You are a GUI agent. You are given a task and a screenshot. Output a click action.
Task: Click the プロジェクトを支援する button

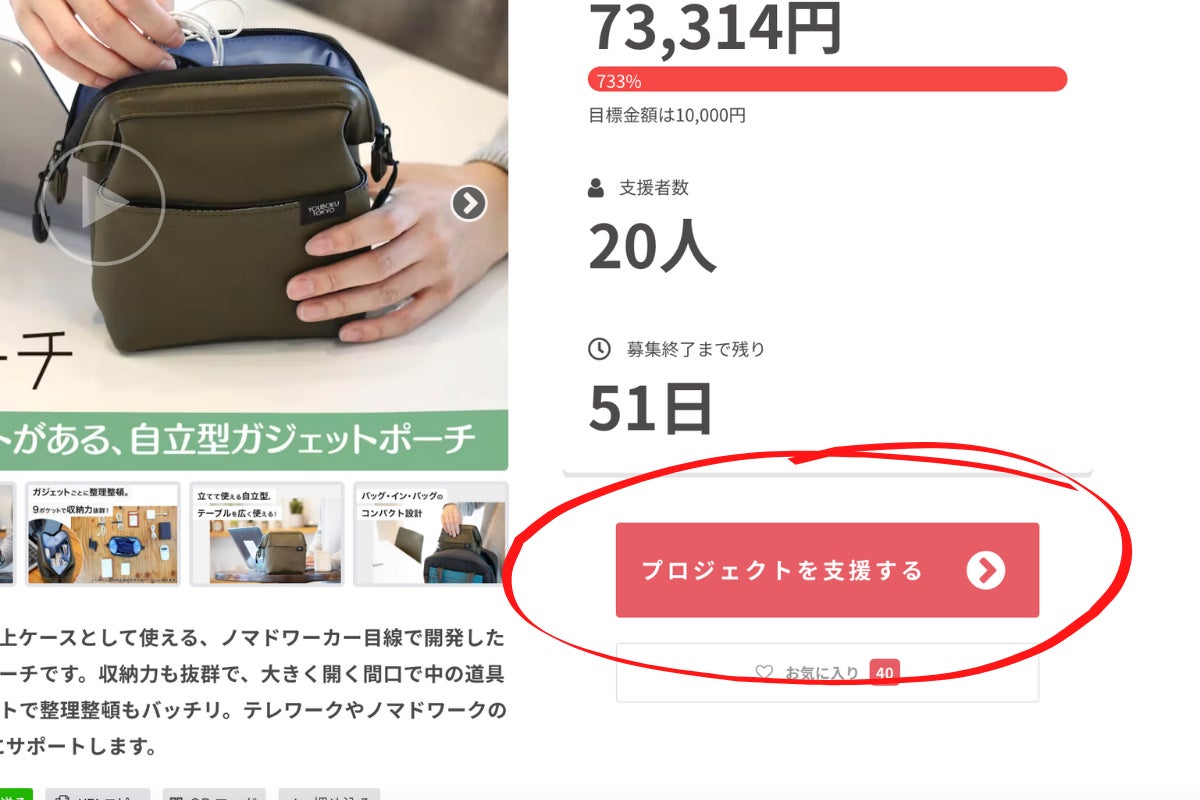tap(827, 570)
